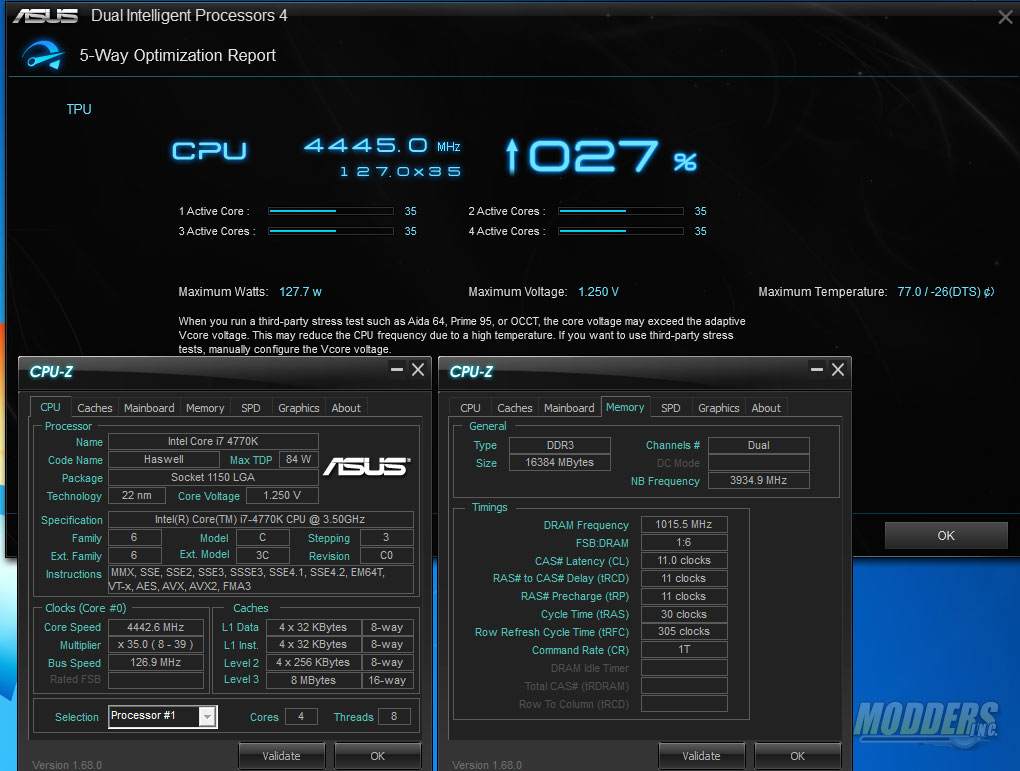Image resolution: width=1020 pixels, height=771 pixels.
Task: Close the left CPU-Z window
Action: pos(418,370)
